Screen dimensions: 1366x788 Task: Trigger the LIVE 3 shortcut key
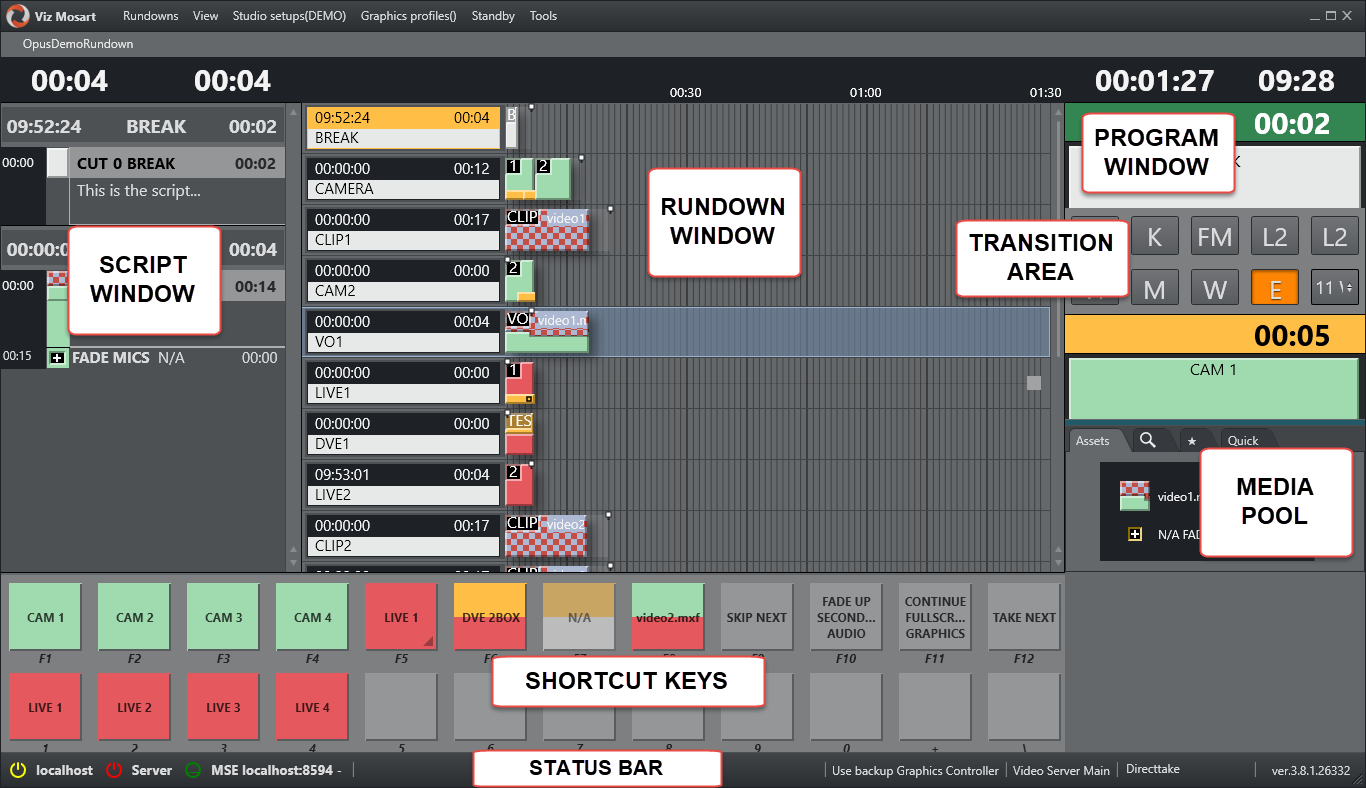pyautogui.click(x=222, y=707)
